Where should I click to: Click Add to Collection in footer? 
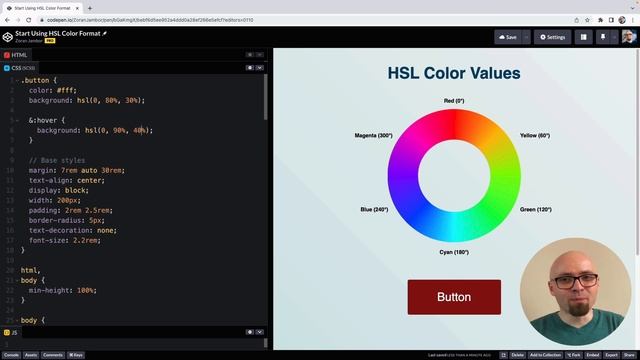[x=545, y=355]
